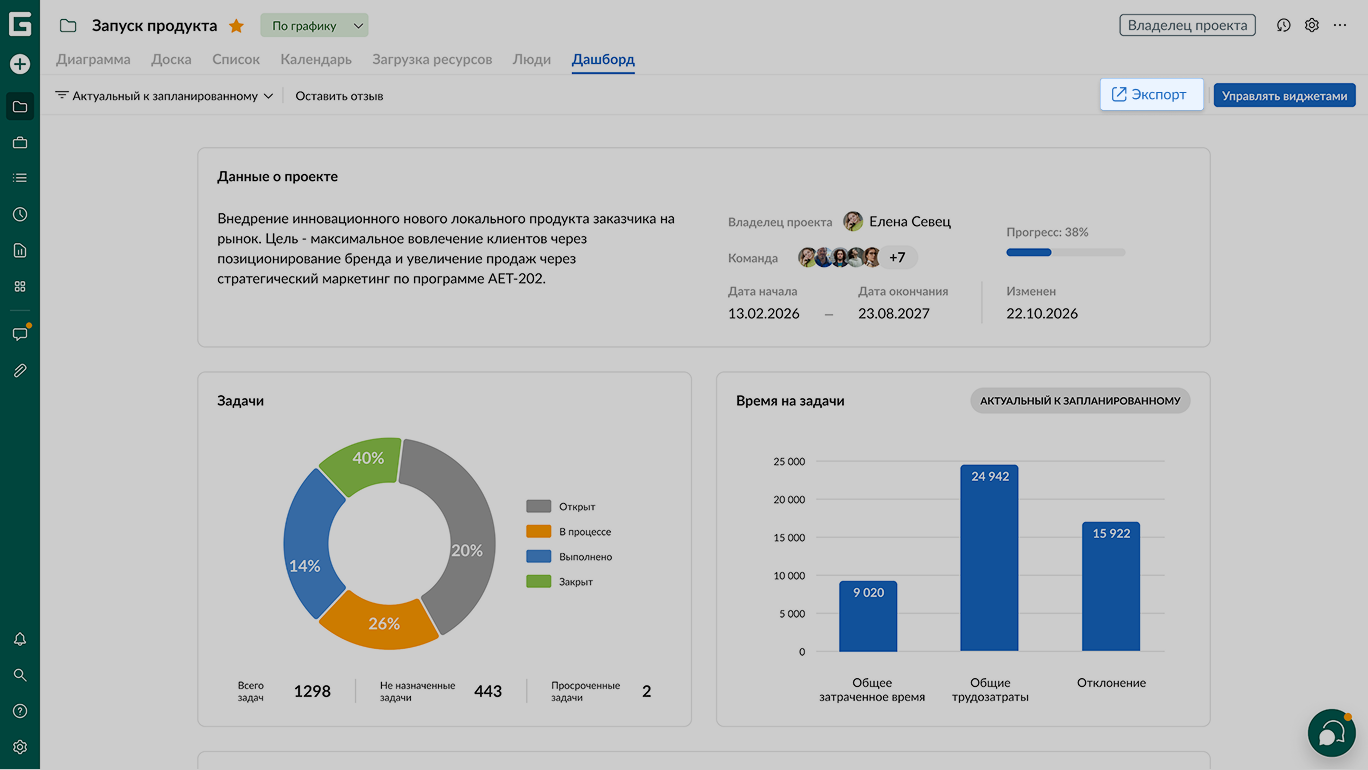The width and height of the screenshot is (1368, 770).
Task: Open the three-dots more options menu in the top right
Action: 1340,25
